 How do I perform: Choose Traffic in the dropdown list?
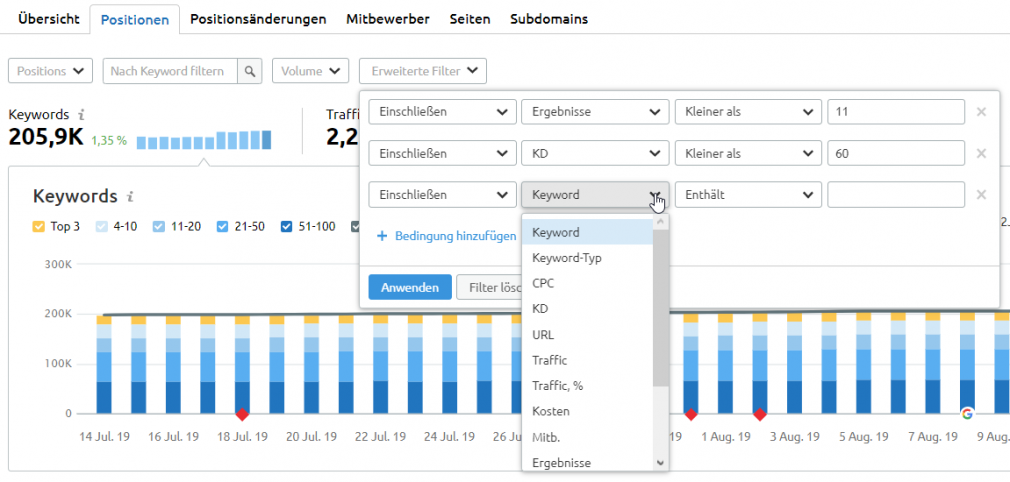587,360
